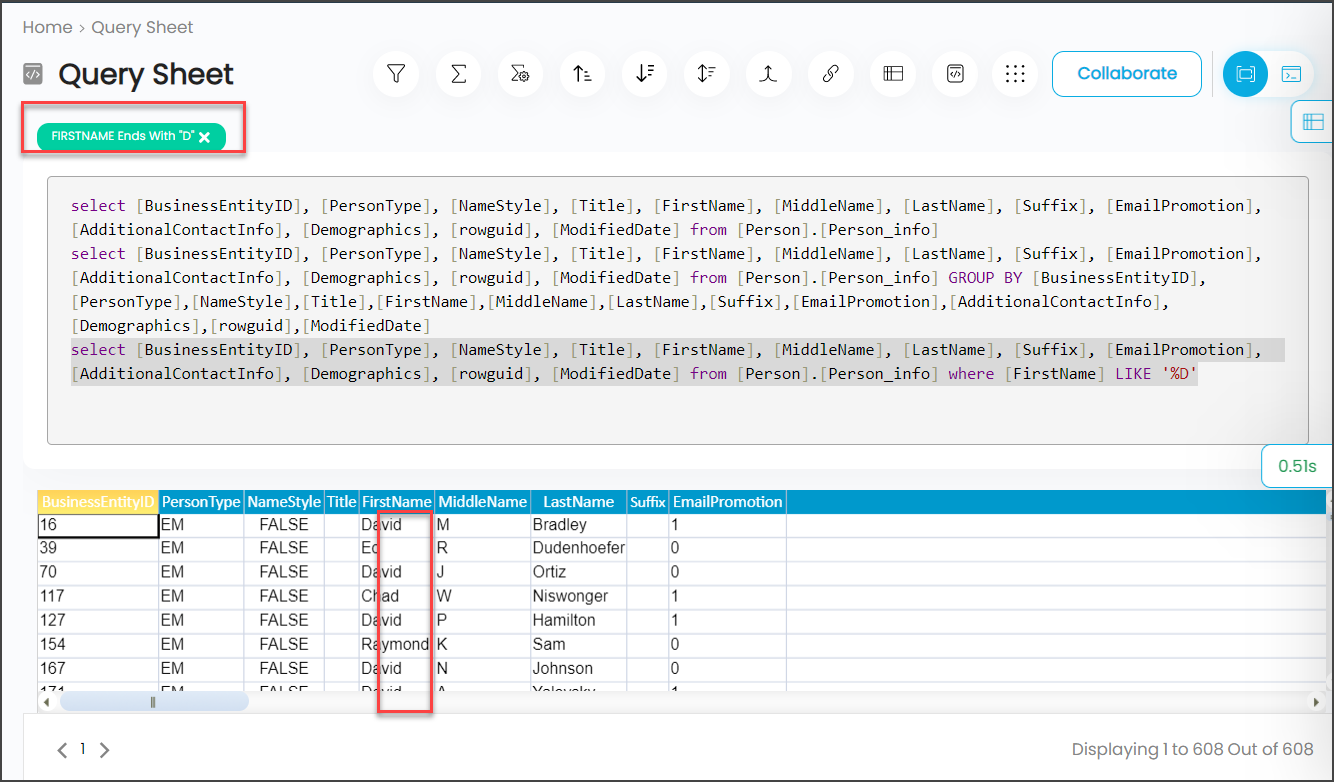Viewport: 1334px width, 782px height.
Task: Click horizontal scrollbar left arrow
Action: [x=46, y=703]
